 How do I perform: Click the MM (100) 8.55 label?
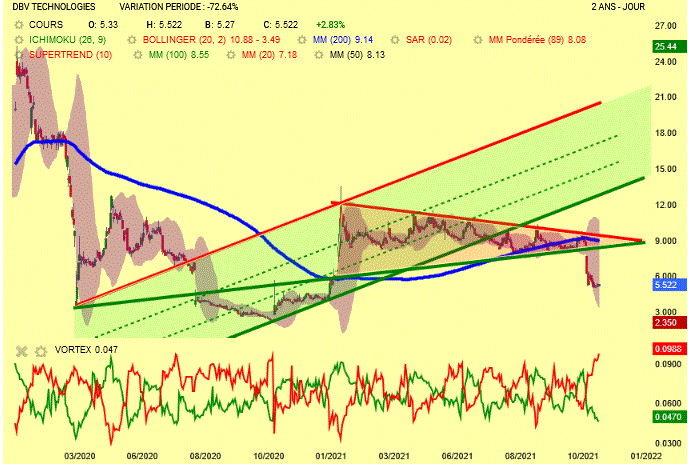[179, 55]
